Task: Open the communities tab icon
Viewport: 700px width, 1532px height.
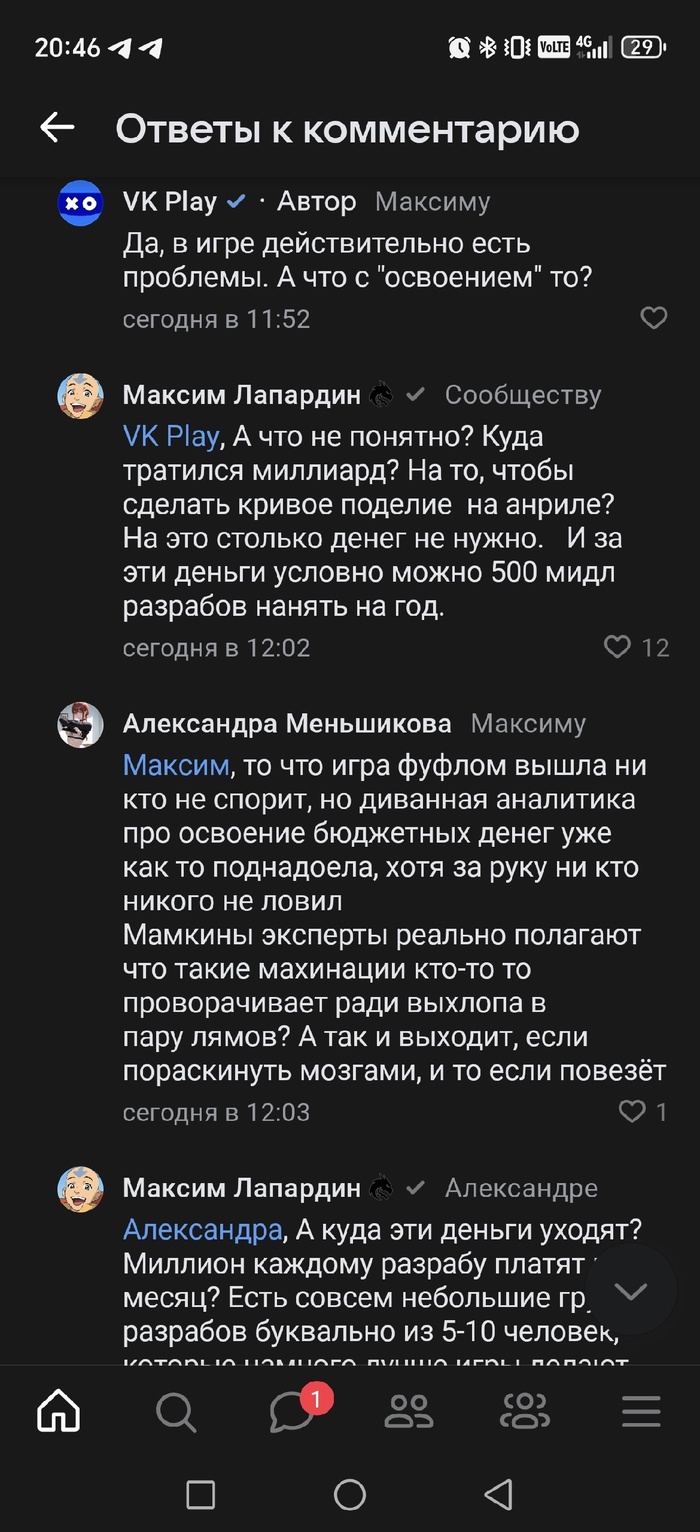Action: click(525, 1411)
